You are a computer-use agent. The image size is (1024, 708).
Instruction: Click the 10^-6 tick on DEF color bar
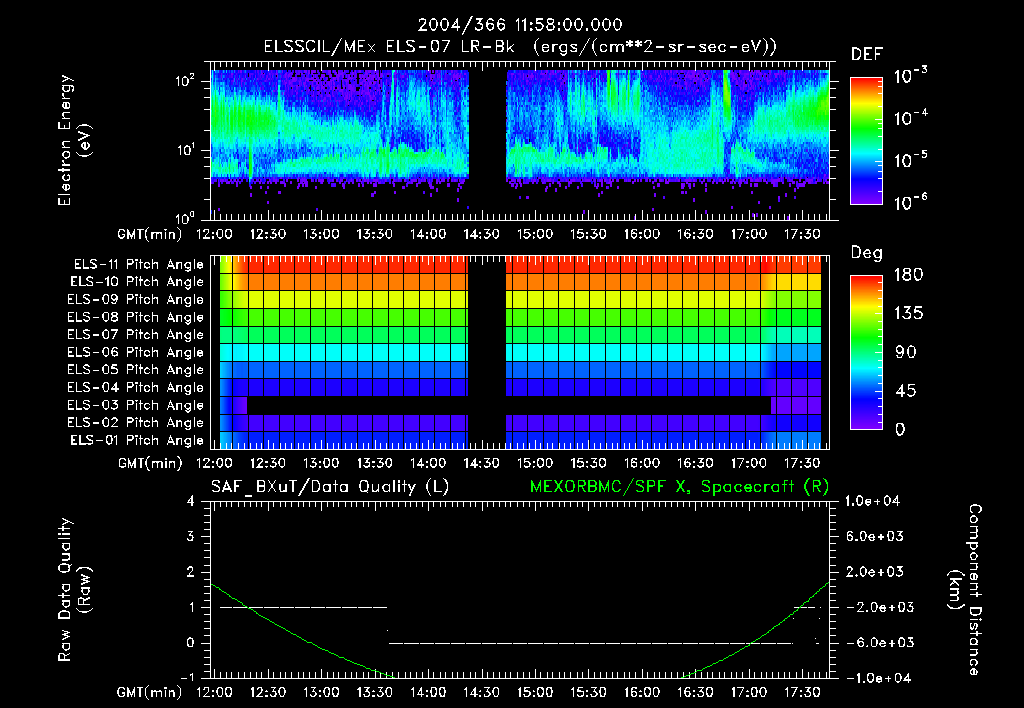[x=910, y=202]
